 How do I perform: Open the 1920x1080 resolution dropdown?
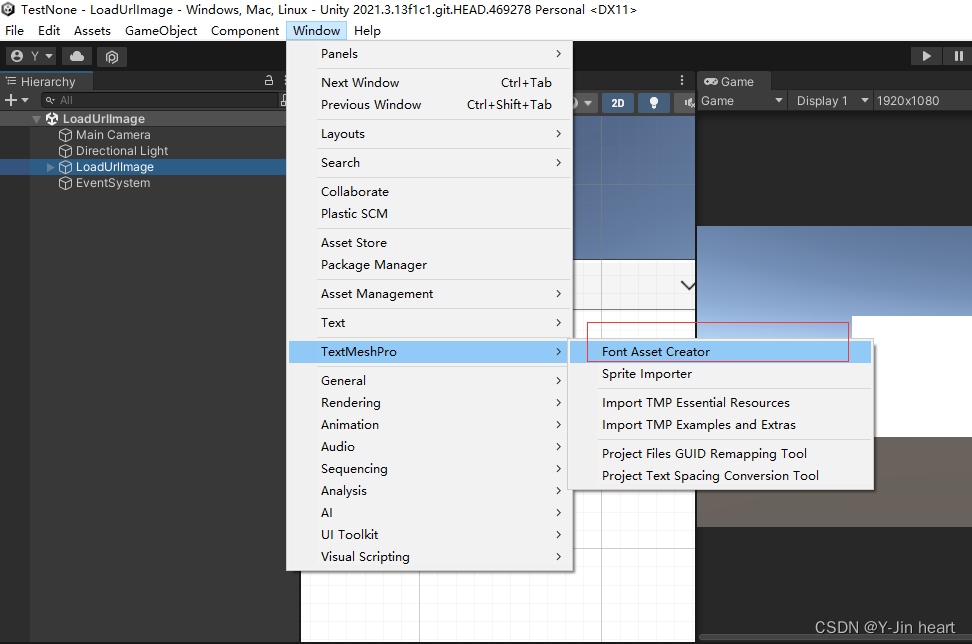tap(921, 100)
